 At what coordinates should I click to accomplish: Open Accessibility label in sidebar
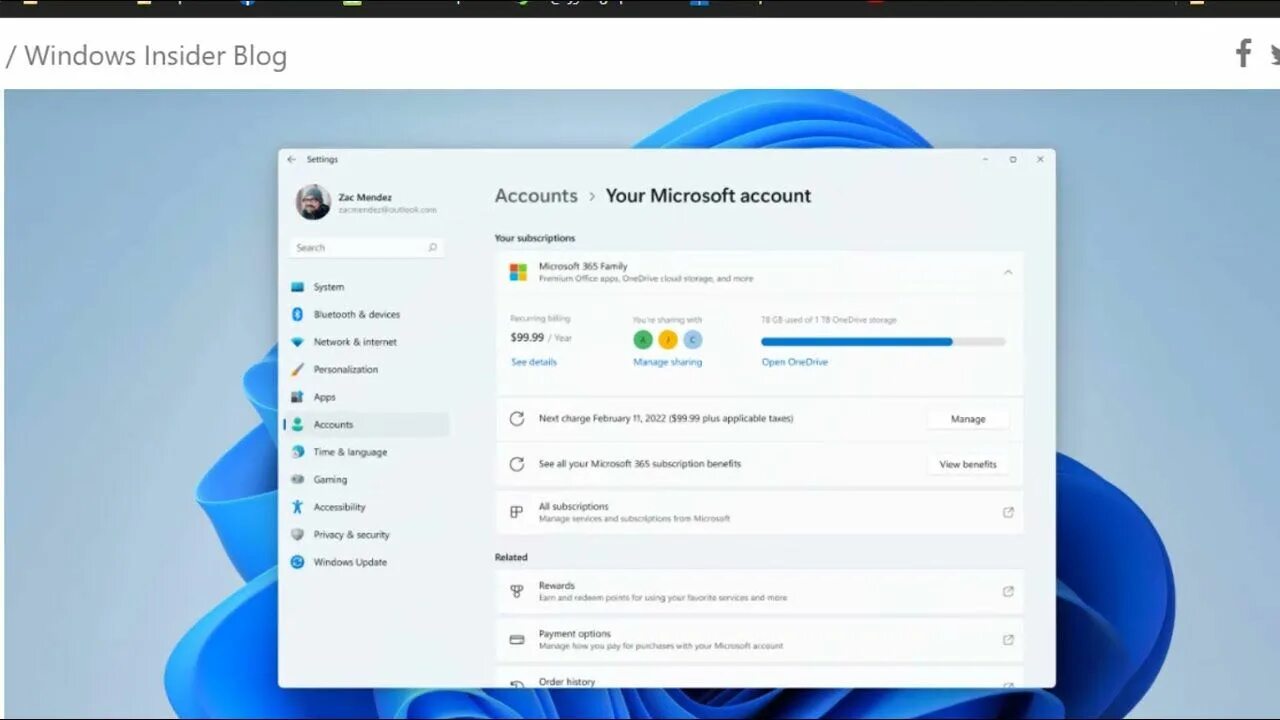339,507
